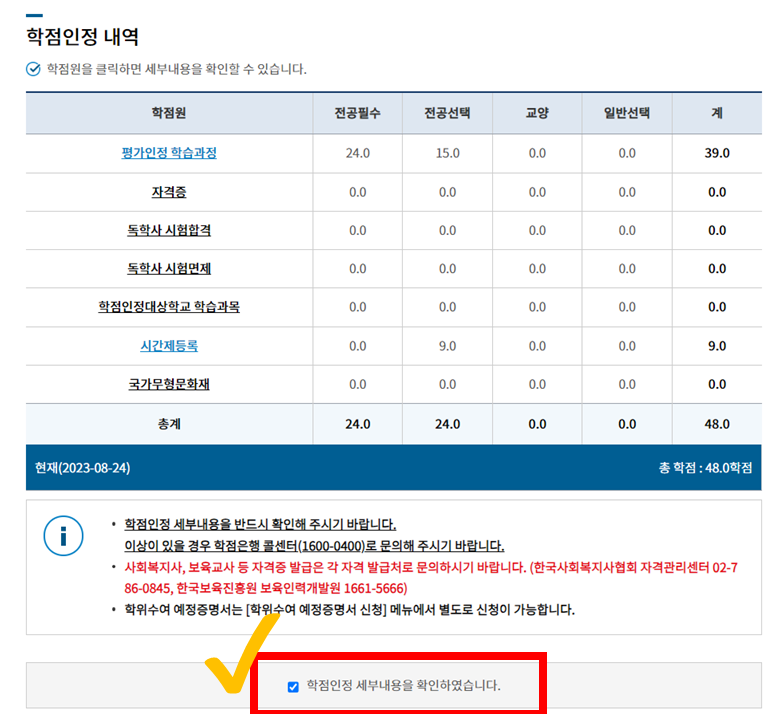The width and height of the screenshot is (781, 714).
Task: Click the 학점인정 세부내용을 반드시 확인해 notice line
Action: tap(260, 524)
